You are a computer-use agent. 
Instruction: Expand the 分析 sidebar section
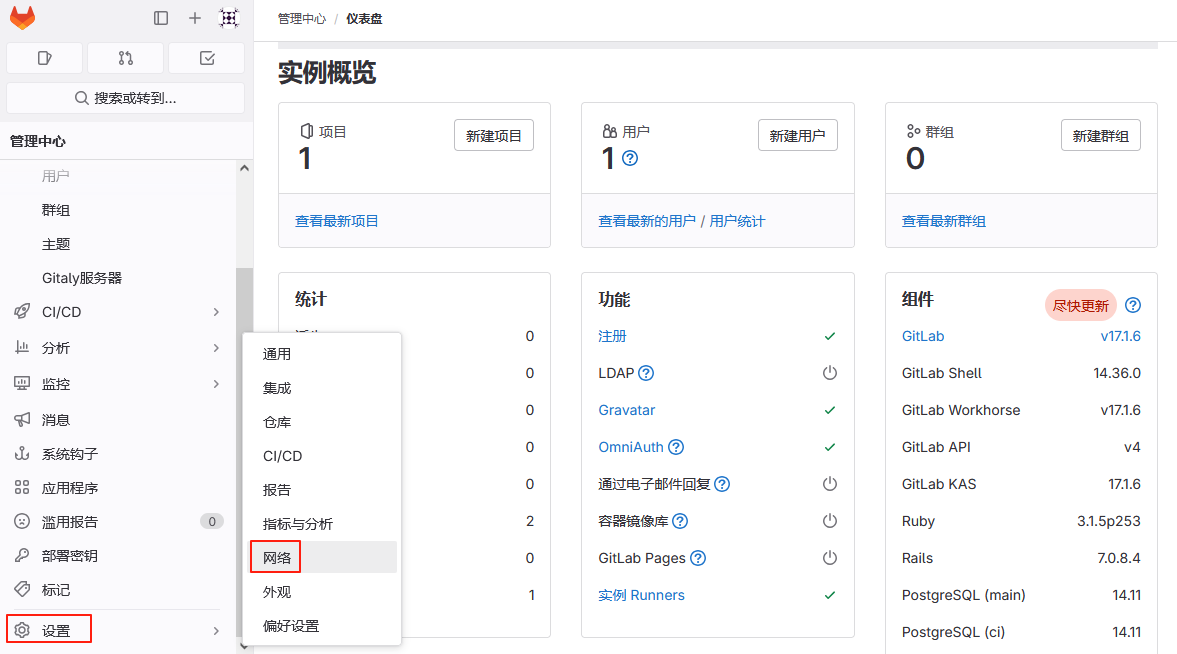point(215,348)
